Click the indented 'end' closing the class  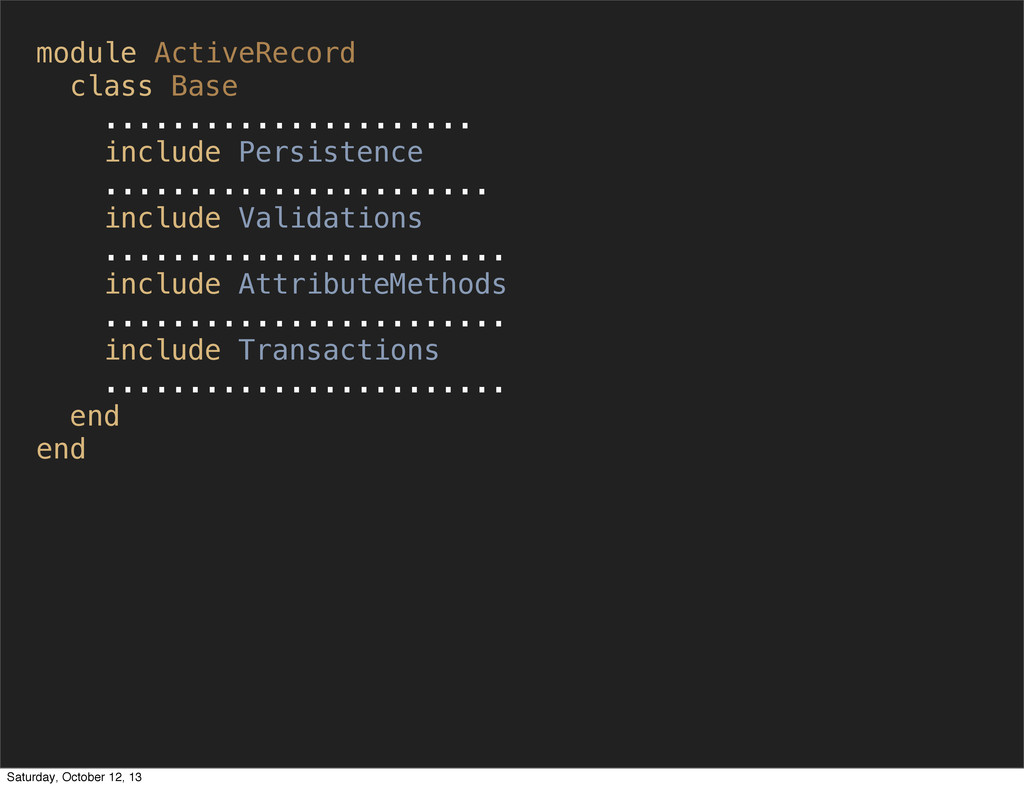(95, 417)
